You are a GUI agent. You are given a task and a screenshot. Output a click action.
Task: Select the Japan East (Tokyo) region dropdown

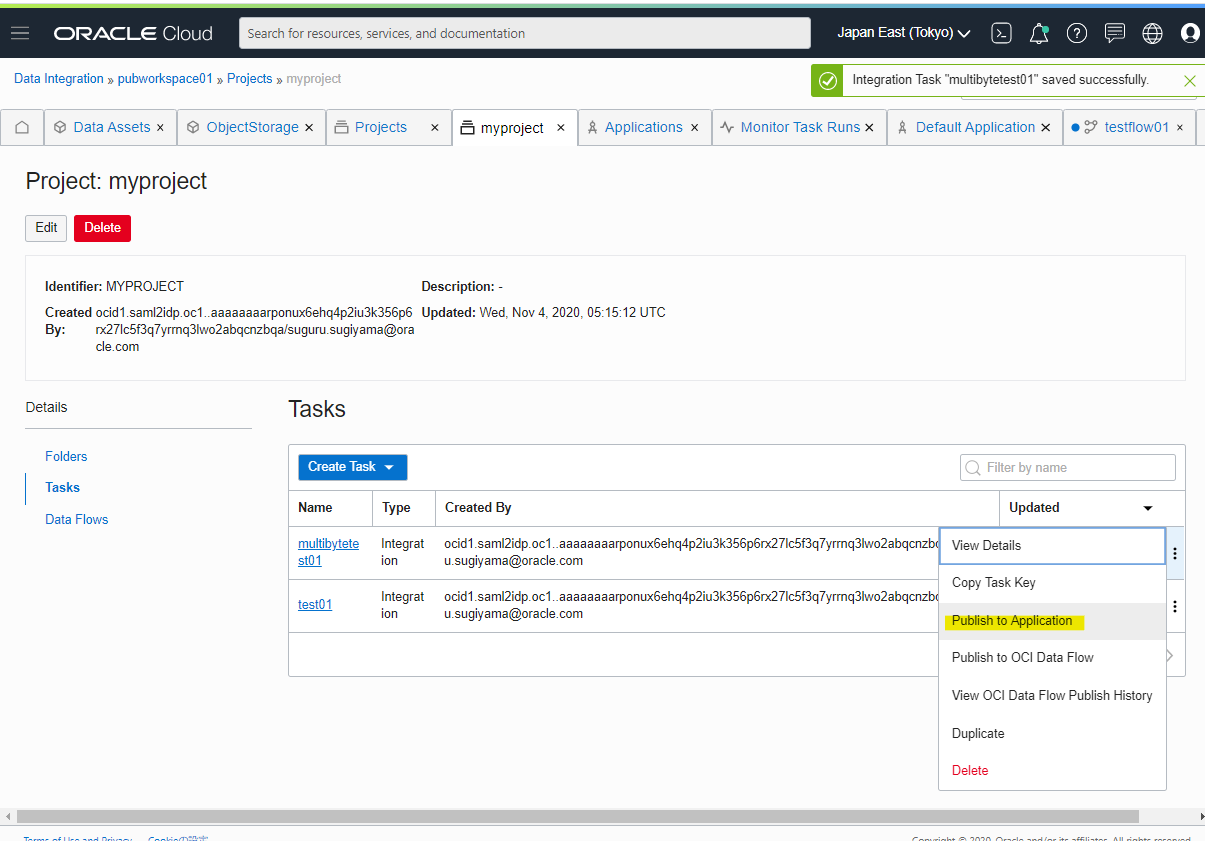[904, 33]
